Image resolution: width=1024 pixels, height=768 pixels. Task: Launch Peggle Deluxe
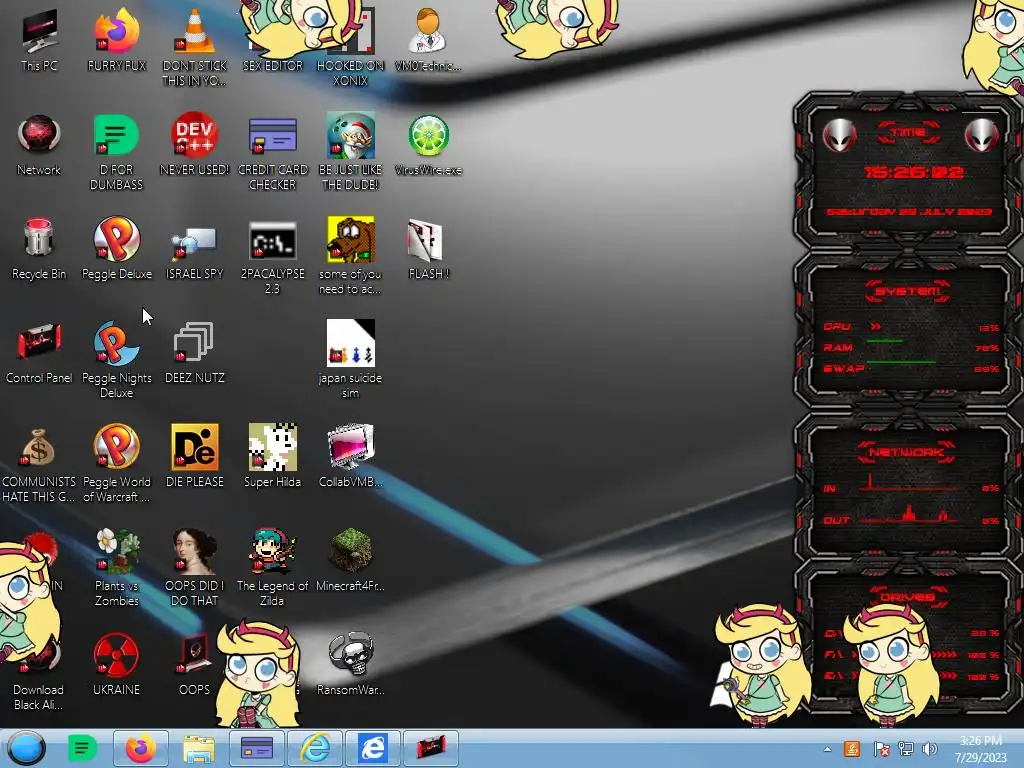click(116, 249)
